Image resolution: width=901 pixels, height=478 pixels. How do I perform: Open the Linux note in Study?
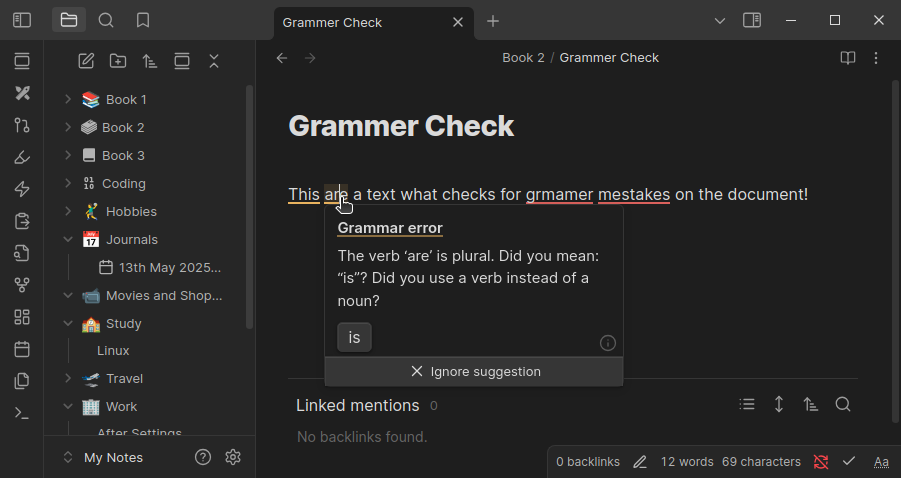pos(113,351)
